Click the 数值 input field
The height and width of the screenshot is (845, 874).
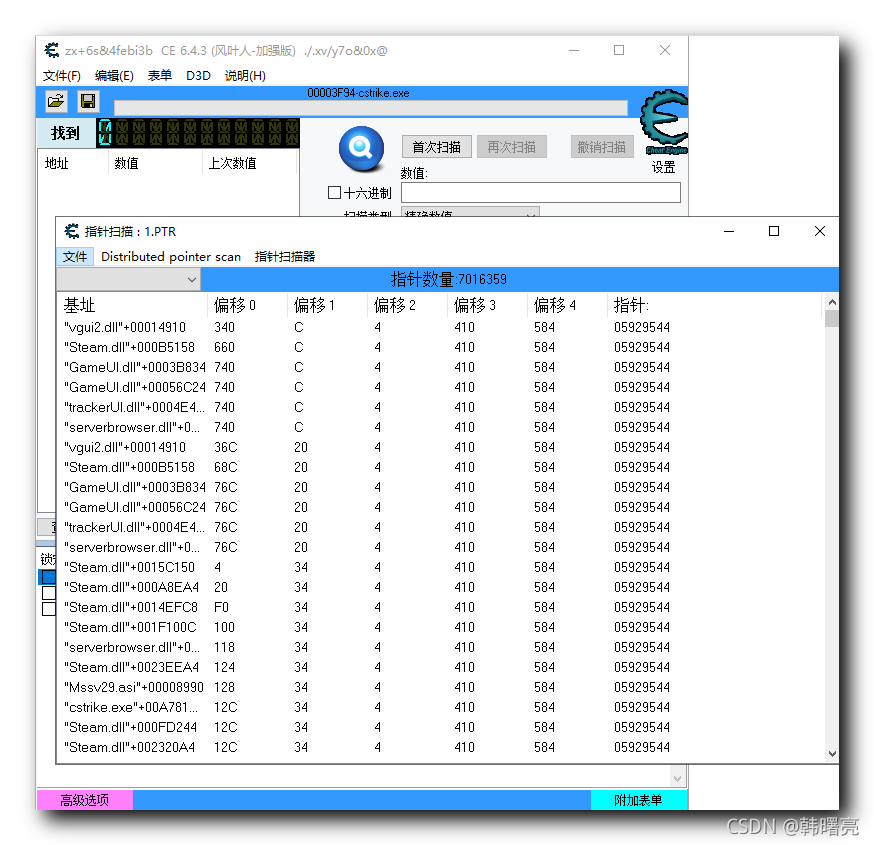tap(541, 192)
